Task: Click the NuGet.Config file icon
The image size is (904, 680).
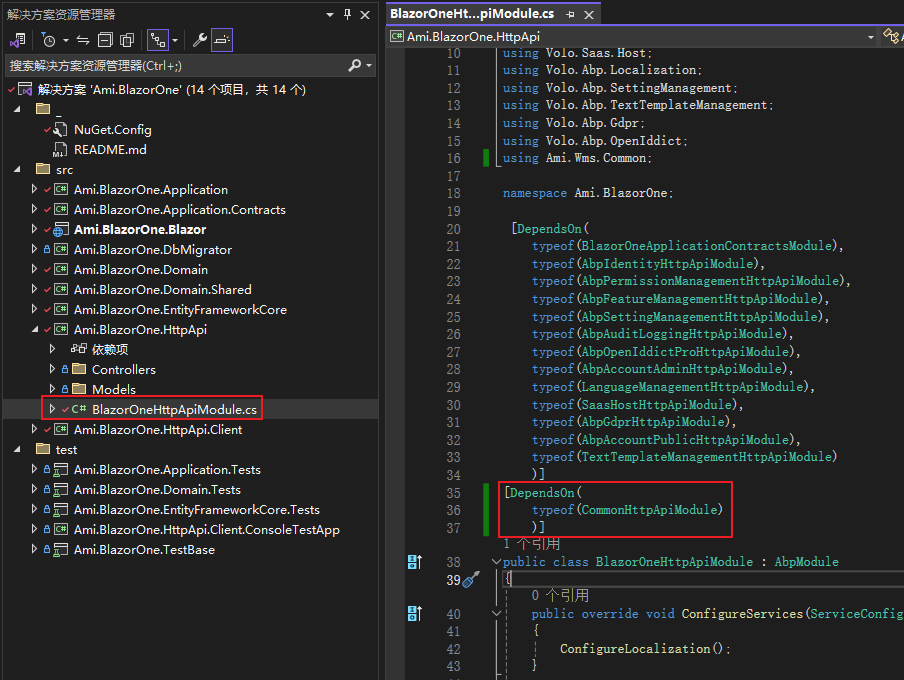Action: (61, 130)
